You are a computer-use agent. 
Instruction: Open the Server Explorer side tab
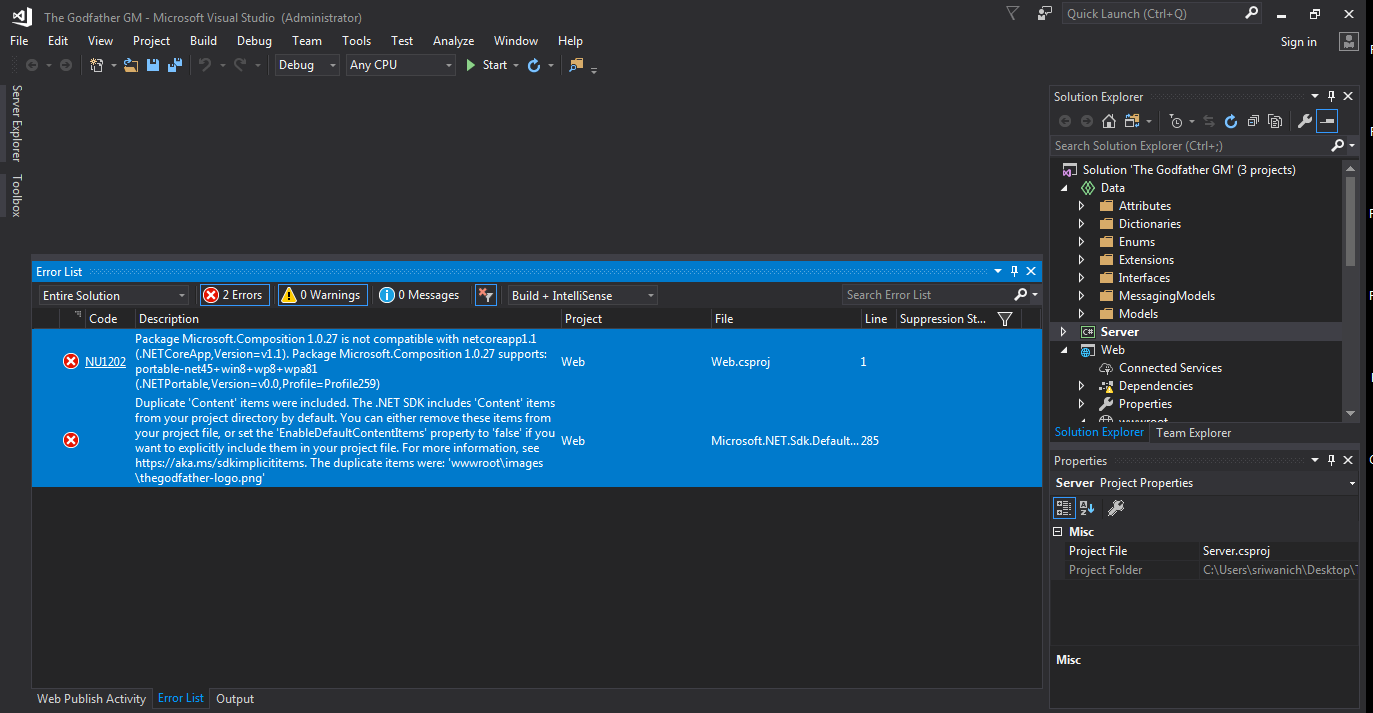[16, 123]
